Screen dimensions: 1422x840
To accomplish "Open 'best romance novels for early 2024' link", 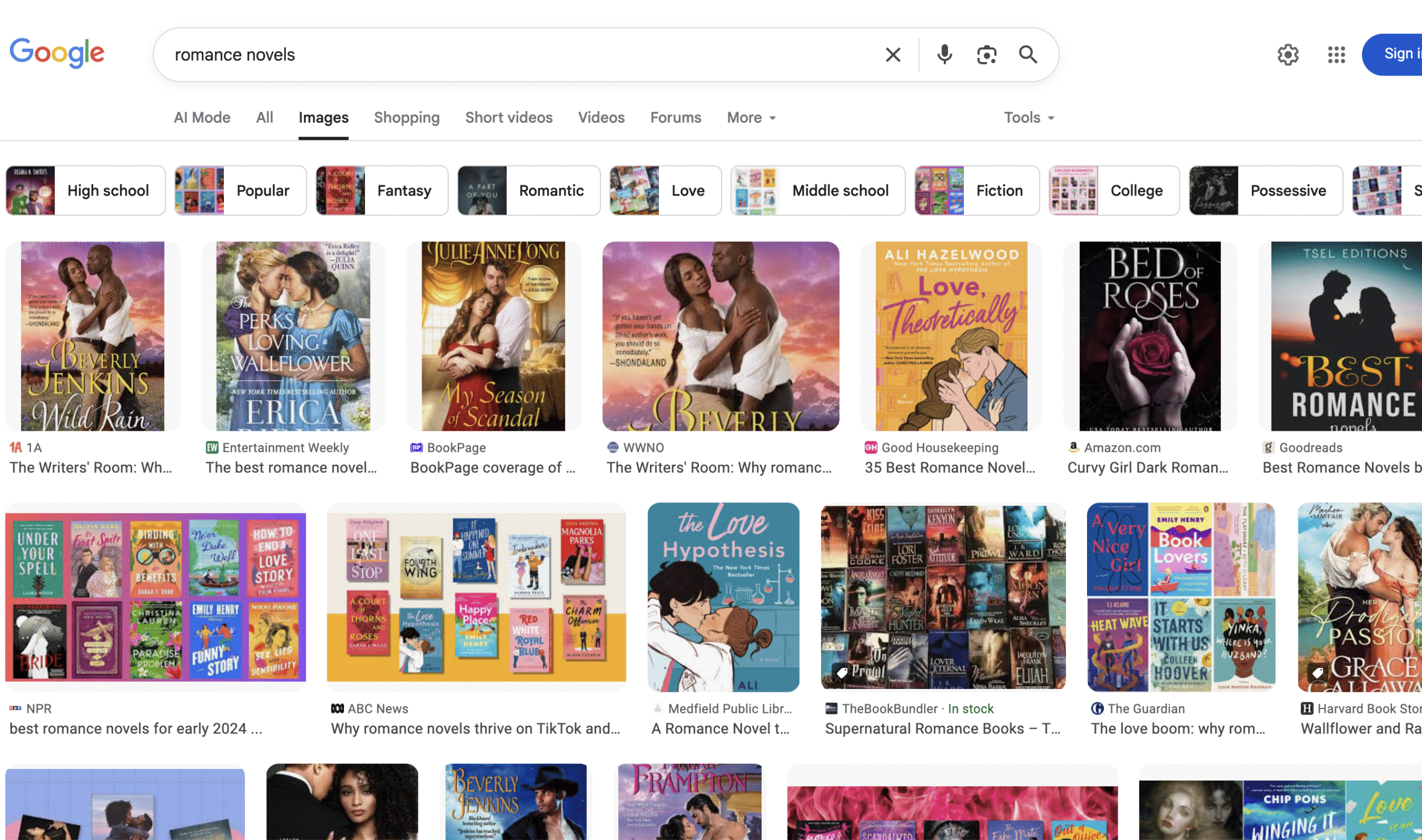I will pyautogui.click(x=136, y=728).
